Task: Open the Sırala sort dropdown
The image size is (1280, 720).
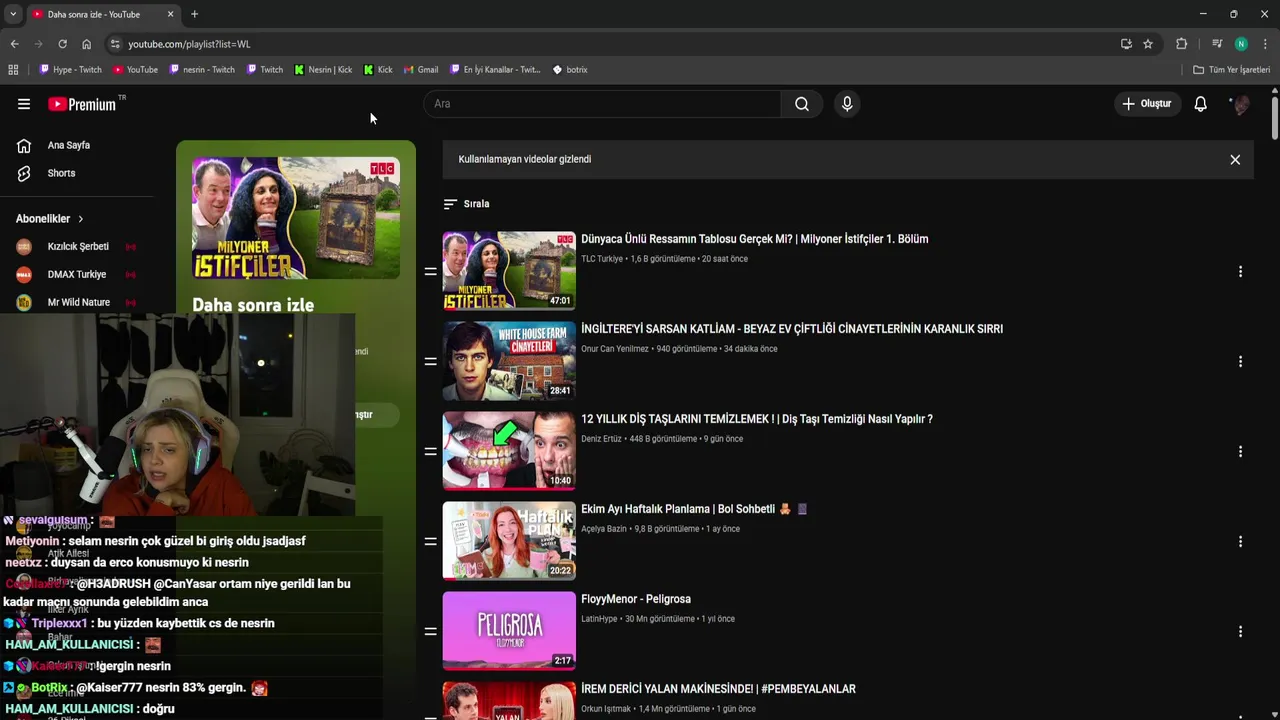Action: point(466,204)
